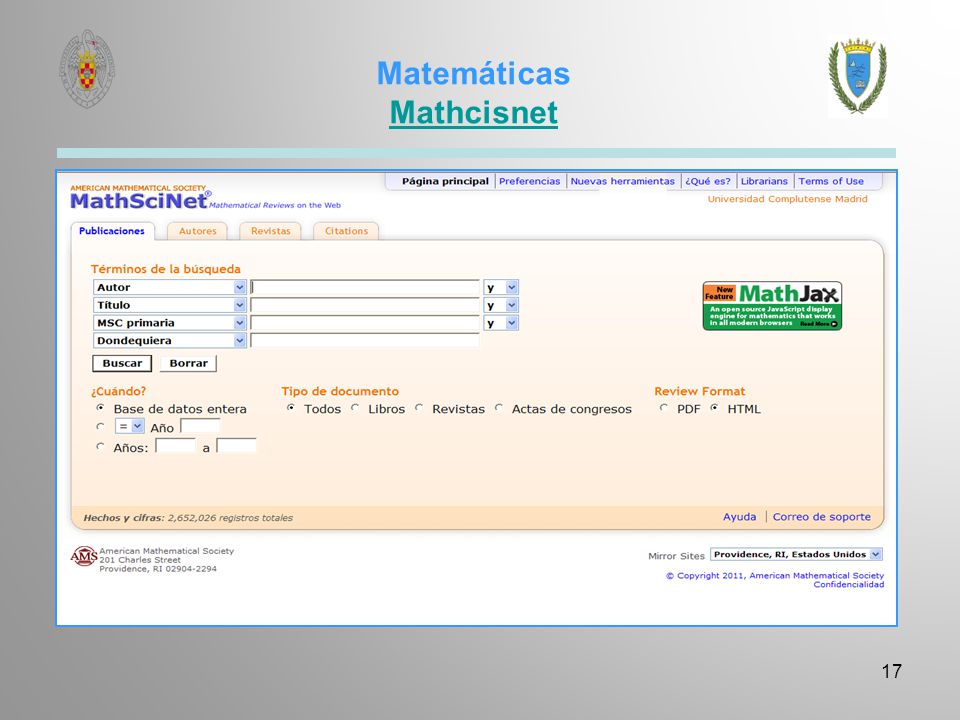The image size is (960, 720).
Task: Focus the Años start year box
Action: click(175, 446)
